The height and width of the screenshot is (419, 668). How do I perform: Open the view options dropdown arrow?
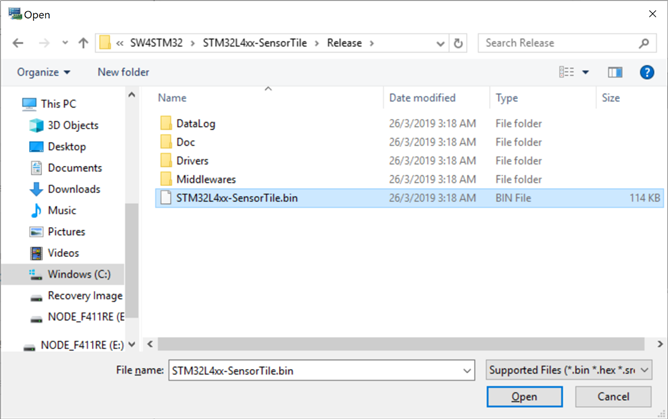tap(585, 72)
